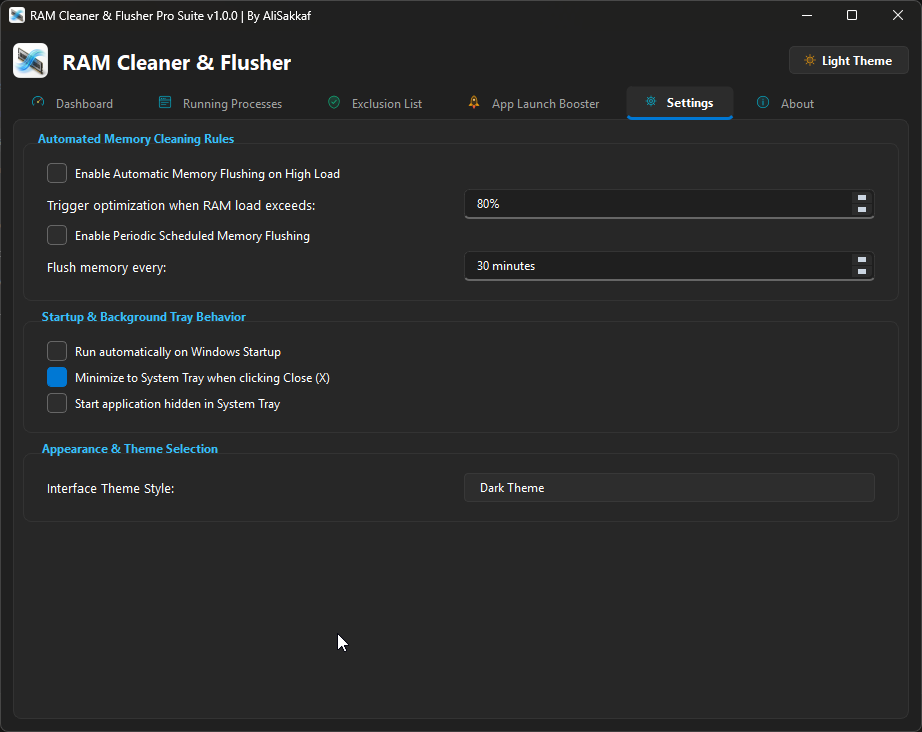
Task: Go to App Launch Booster tab
Action: click(534, 103)
